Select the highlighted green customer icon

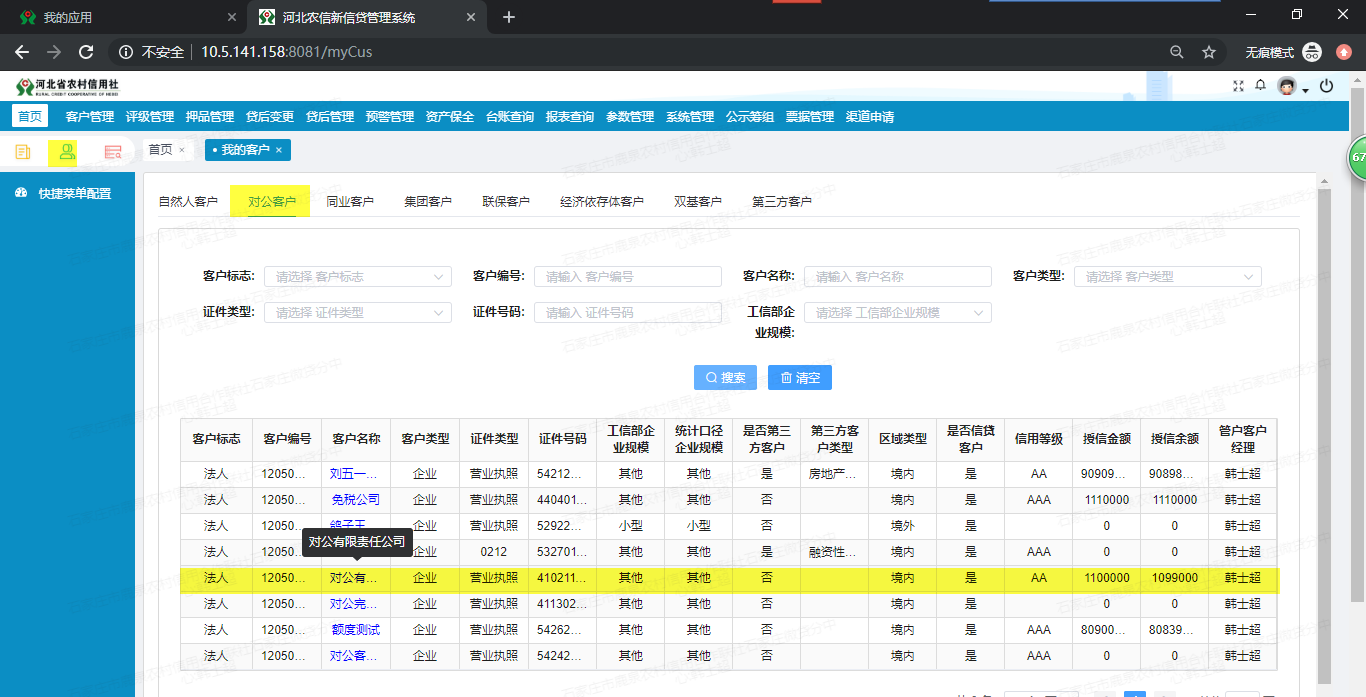[x=63, y=152]
